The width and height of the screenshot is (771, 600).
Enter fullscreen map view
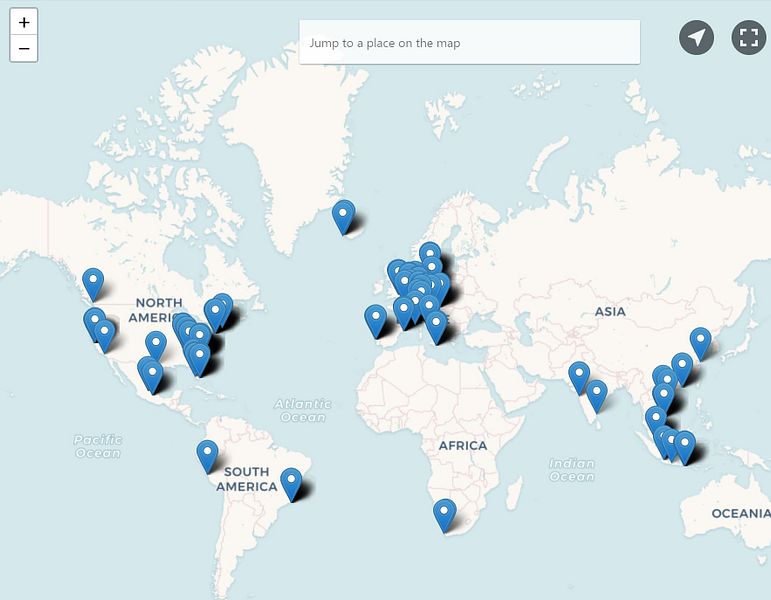[748, 37]
